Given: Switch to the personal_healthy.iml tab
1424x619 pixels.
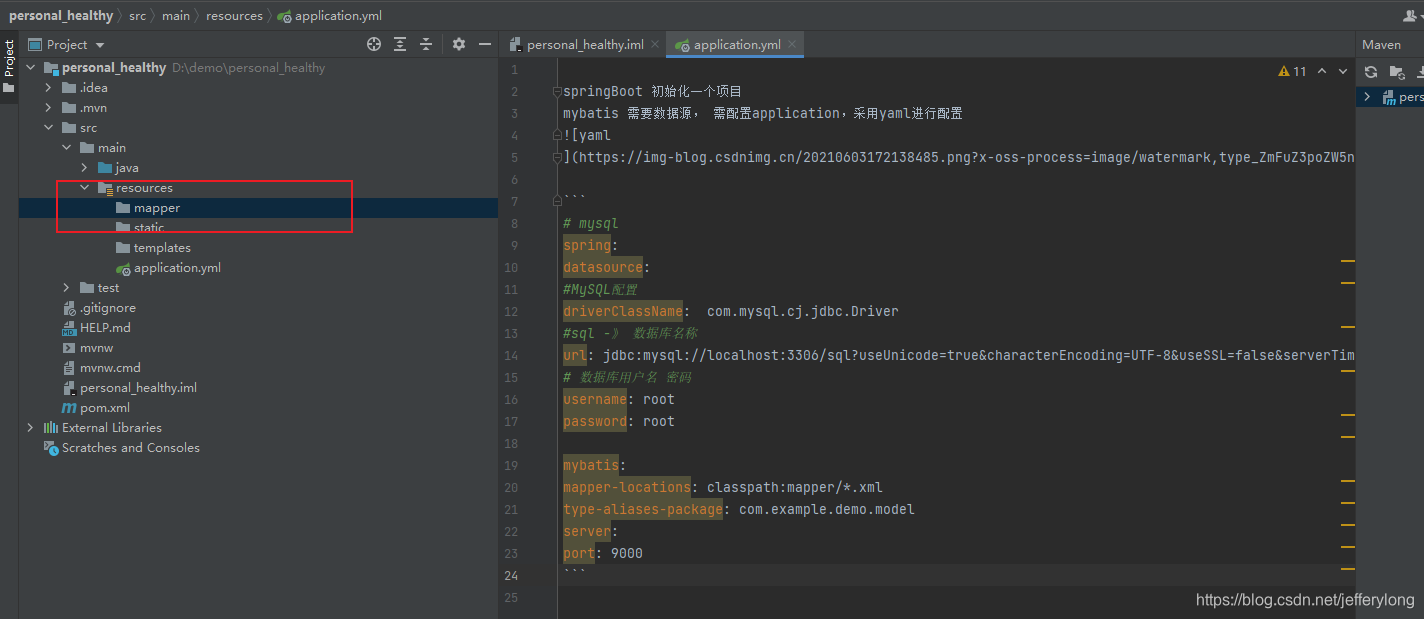Looking at the screenshot, I should pyautogui.click(x=584, y=44).
